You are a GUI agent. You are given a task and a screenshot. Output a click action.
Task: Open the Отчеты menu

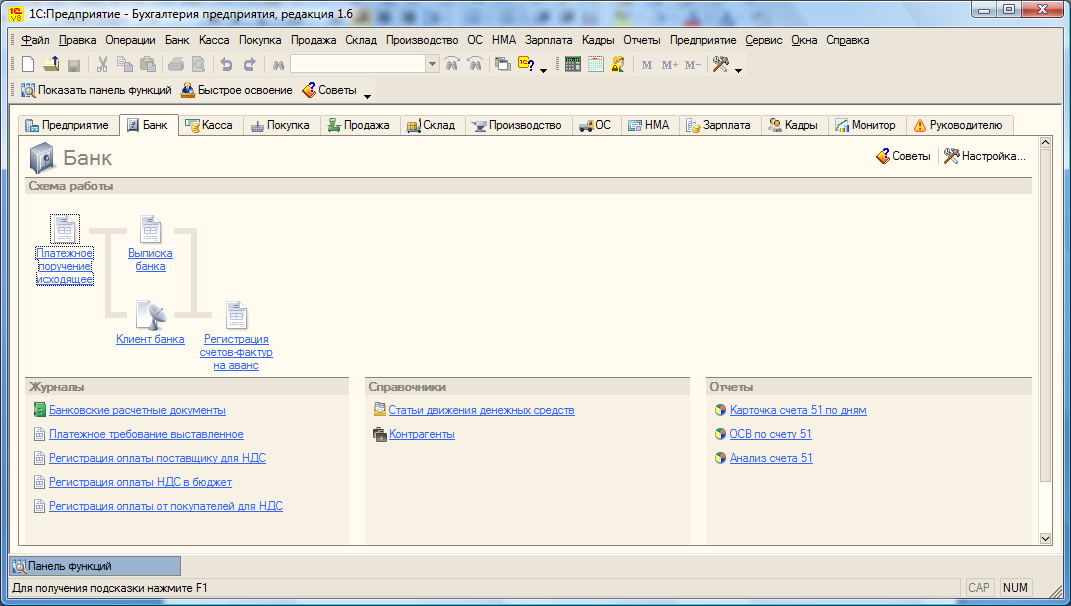(x=641, y=40)
